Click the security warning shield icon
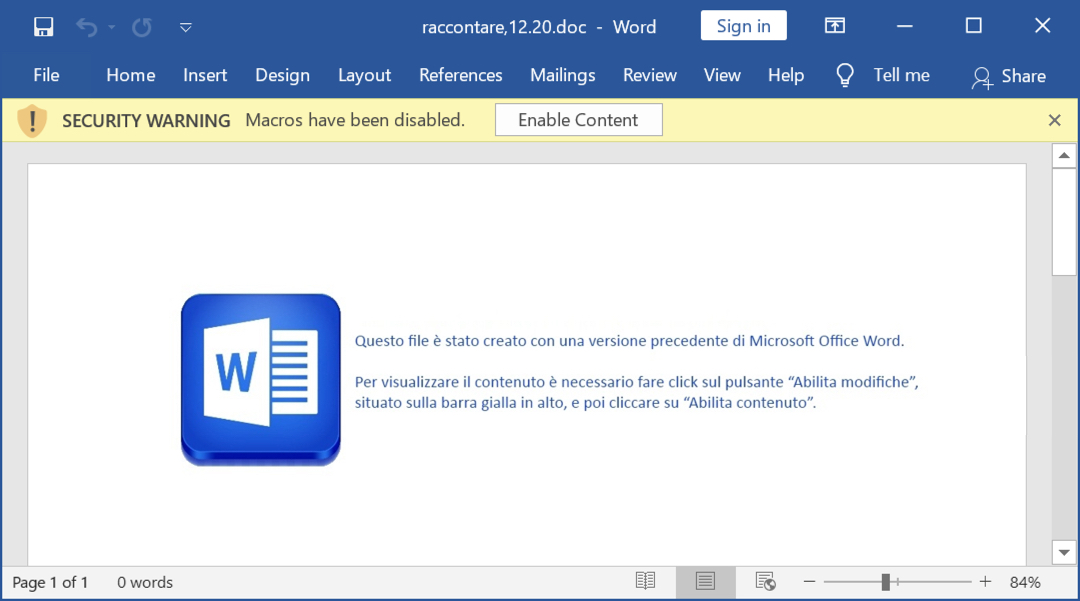This screenshot has height=601, width=1080. 32,120
